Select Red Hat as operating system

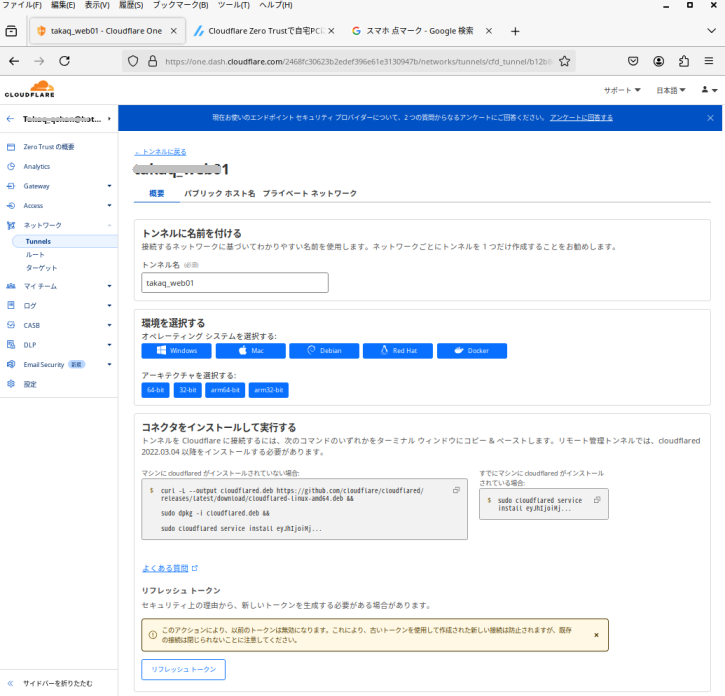click(x=398, y=351)
